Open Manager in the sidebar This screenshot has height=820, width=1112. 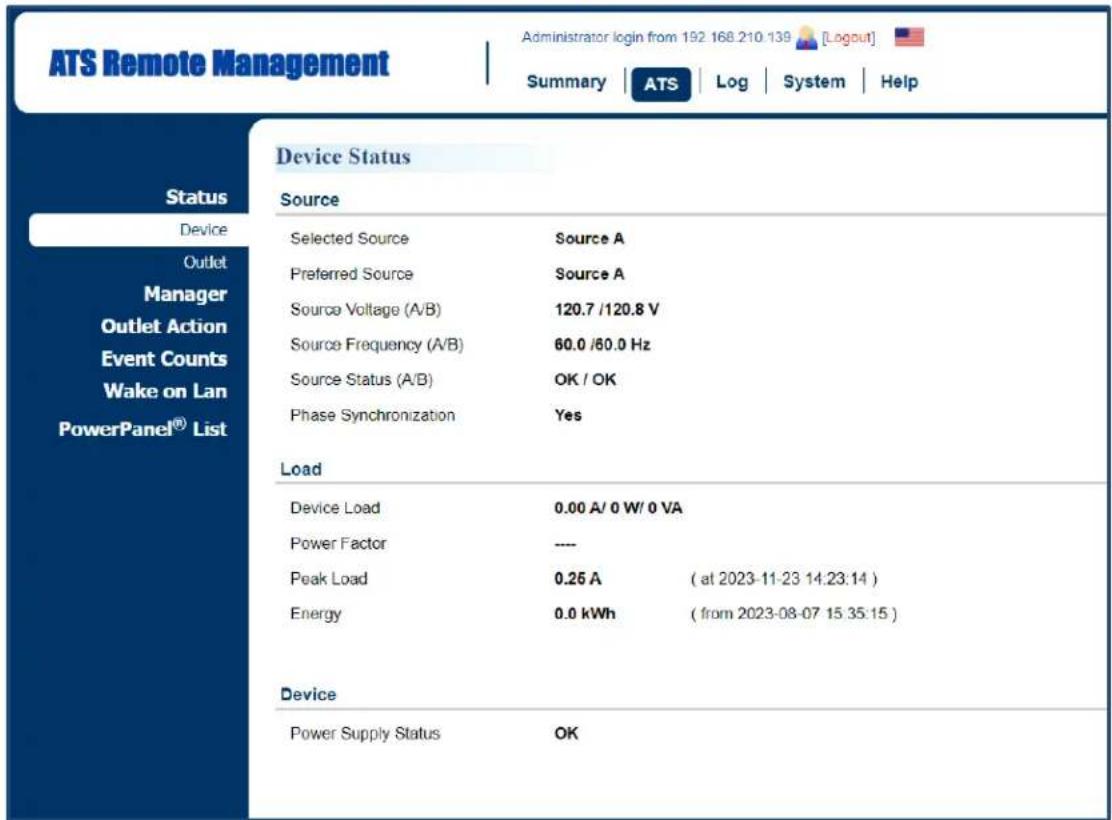click(x=185, y=294)
